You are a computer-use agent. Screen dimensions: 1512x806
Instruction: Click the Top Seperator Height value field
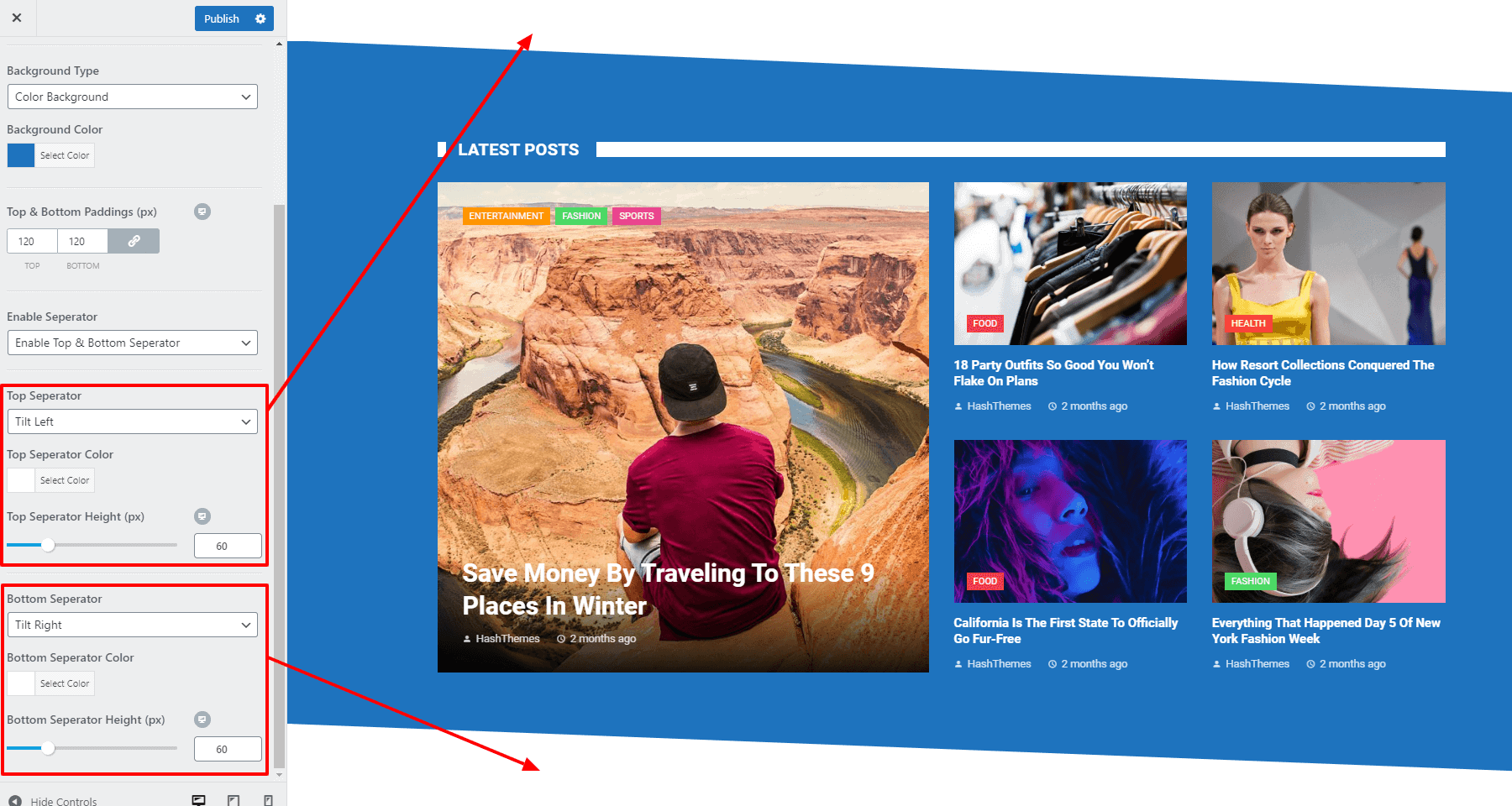[x=228, y=546]
